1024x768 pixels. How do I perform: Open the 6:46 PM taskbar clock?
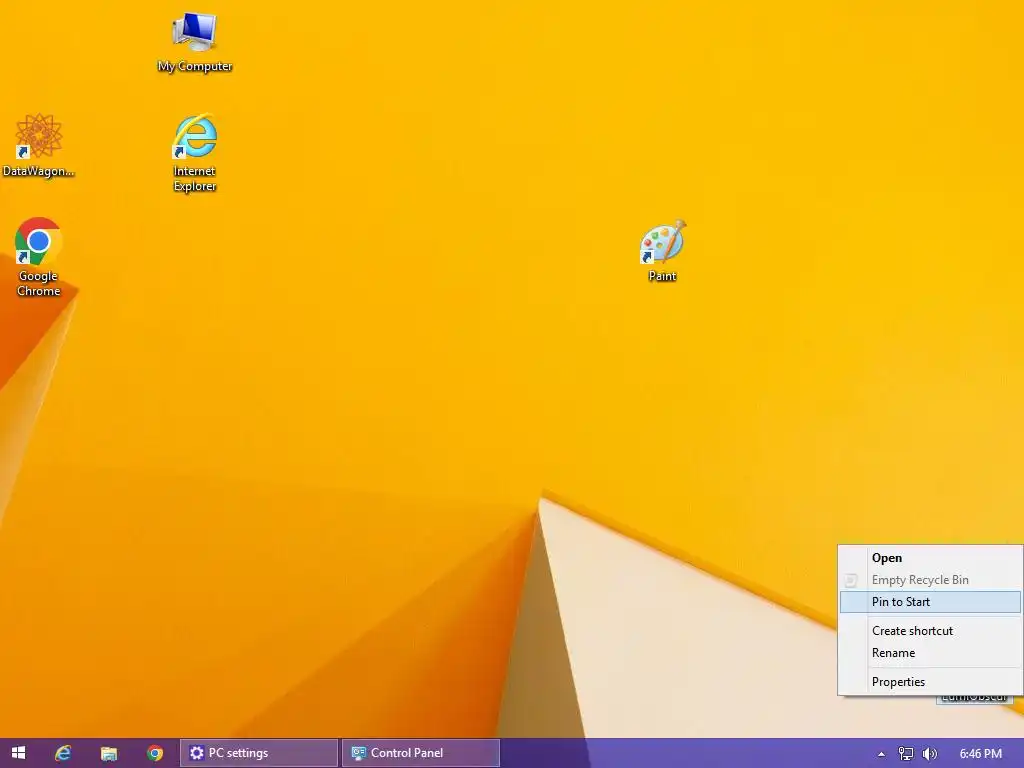coord(980,754)
